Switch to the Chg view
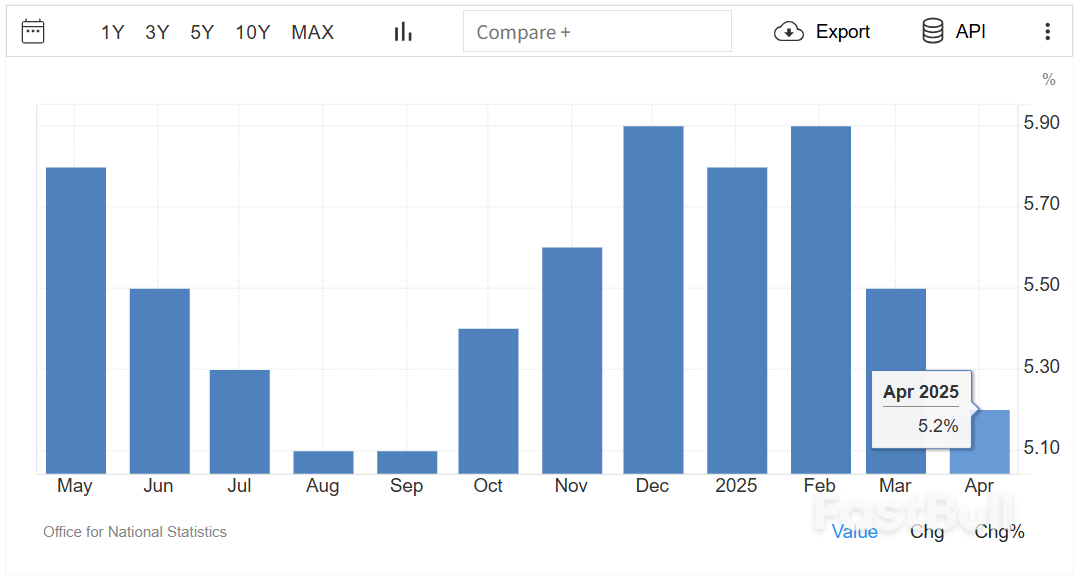This screenshot has width=1077, height=577. (927, 532)
